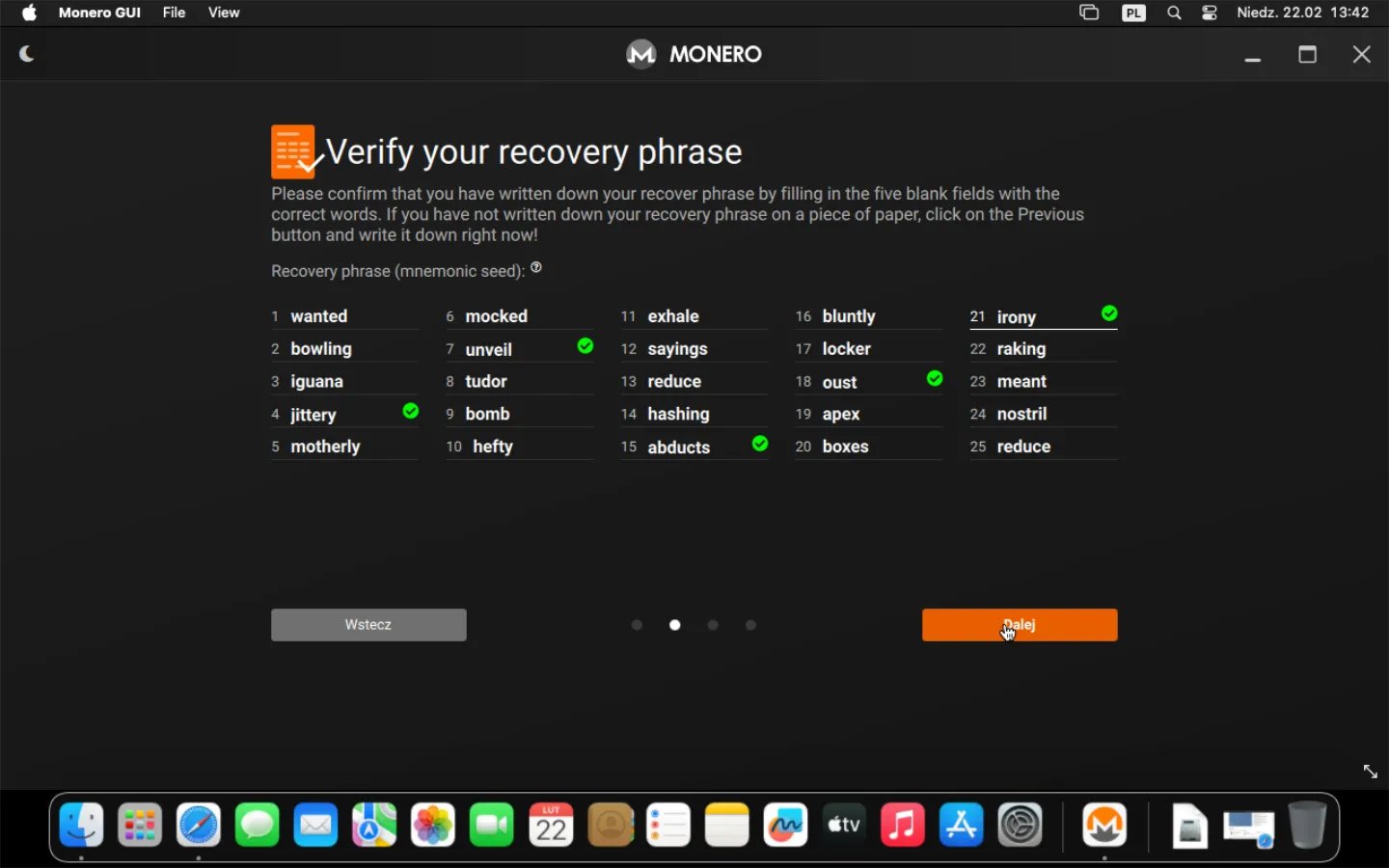Open Safari from the dock
Image resolution: width=1389 pixels, height=868 pixels.
[199, 826]
